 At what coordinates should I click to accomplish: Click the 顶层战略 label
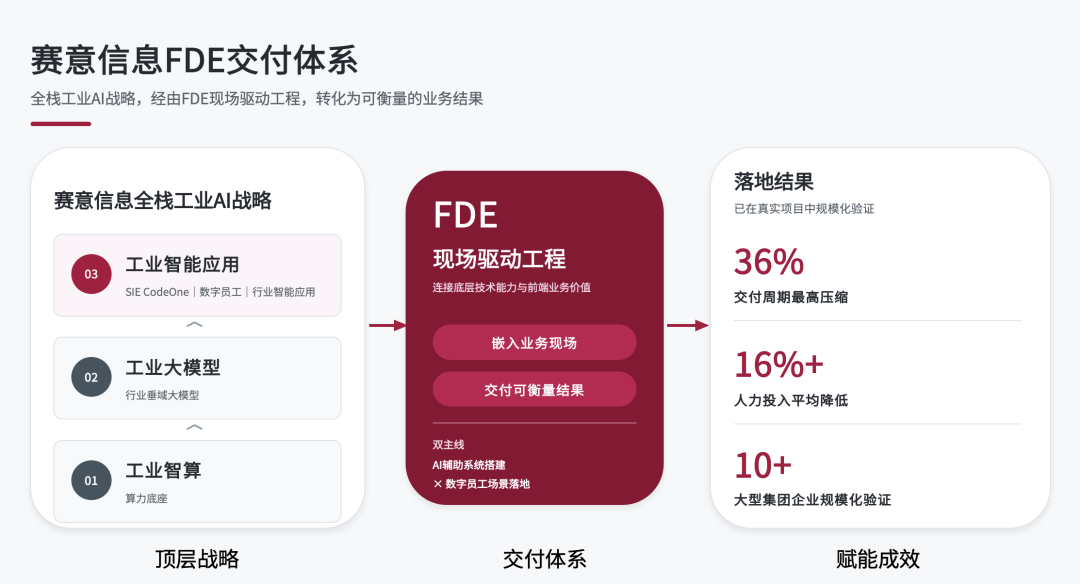pyautogui.click(x=197, y=559)
